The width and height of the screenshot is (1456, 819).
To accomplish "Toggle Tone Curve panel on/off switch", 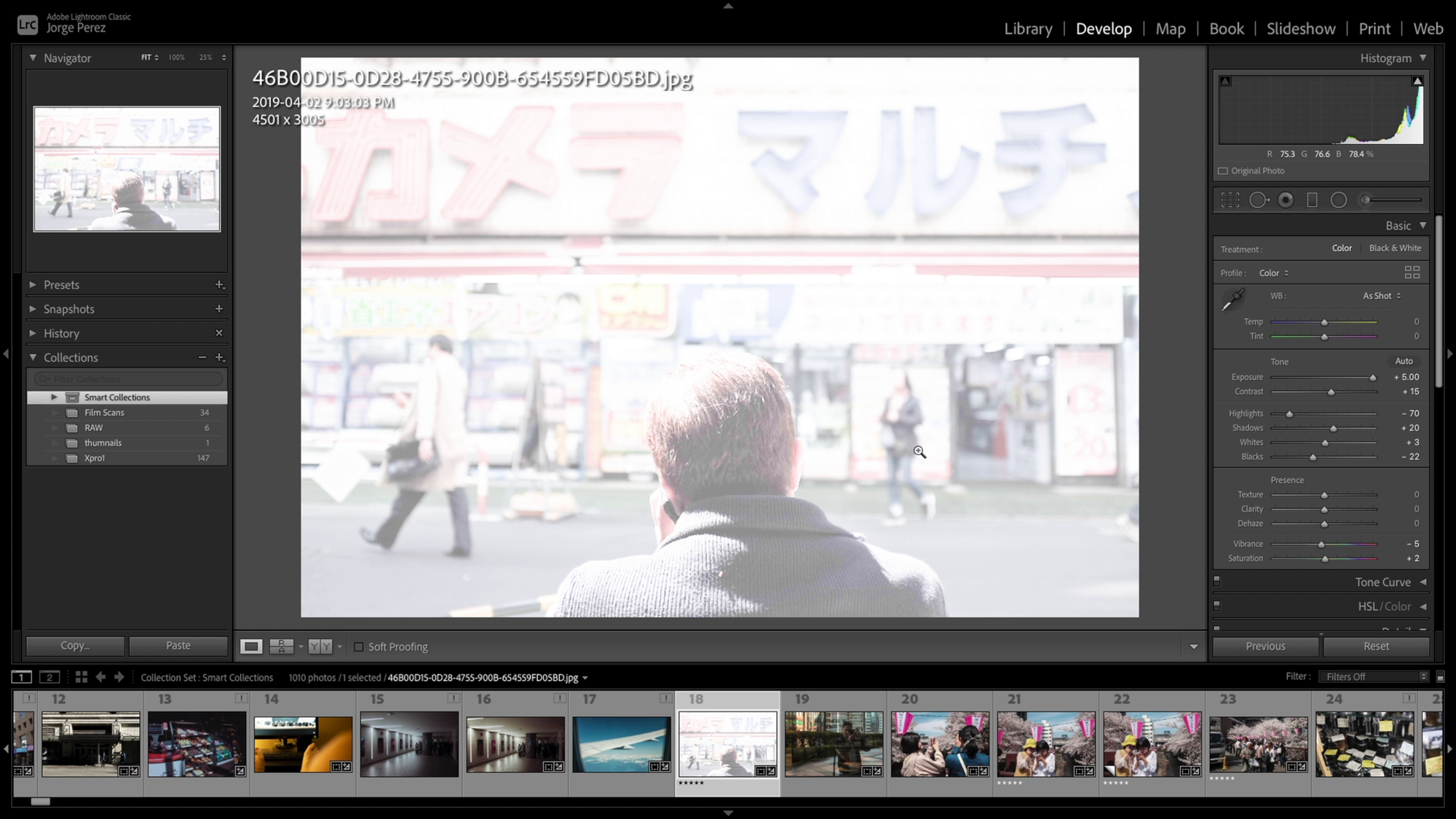I will click(1217, 582).
